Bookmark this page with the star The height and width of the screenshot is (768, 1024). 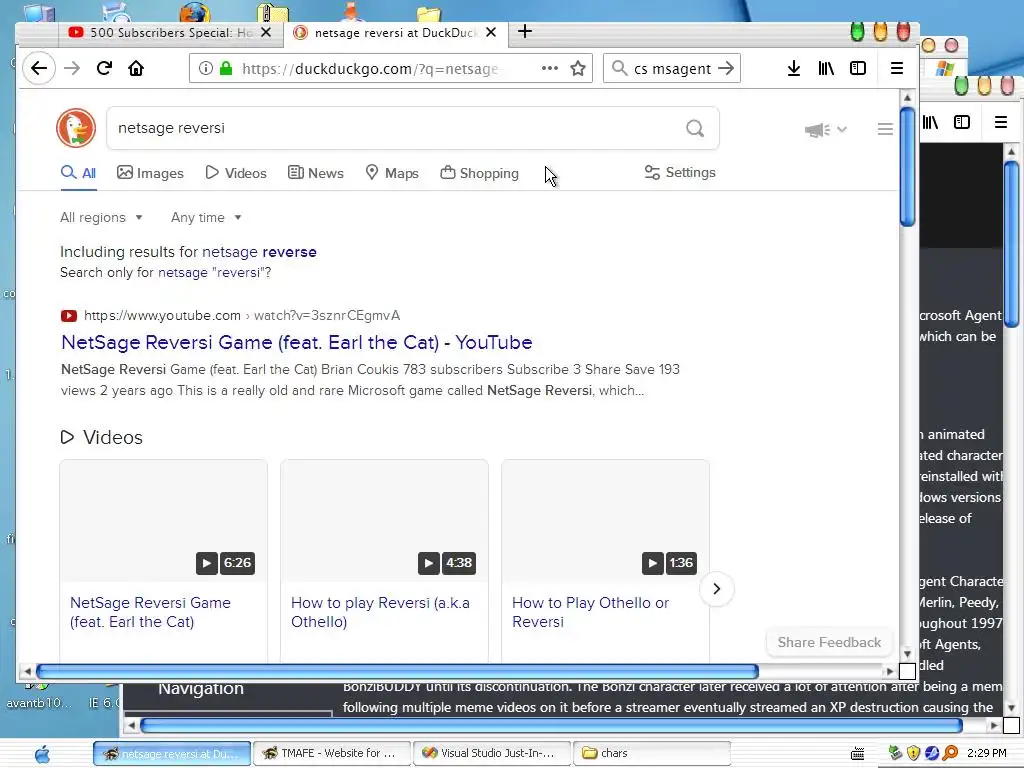pyautogui.click(x=578, y=69)
